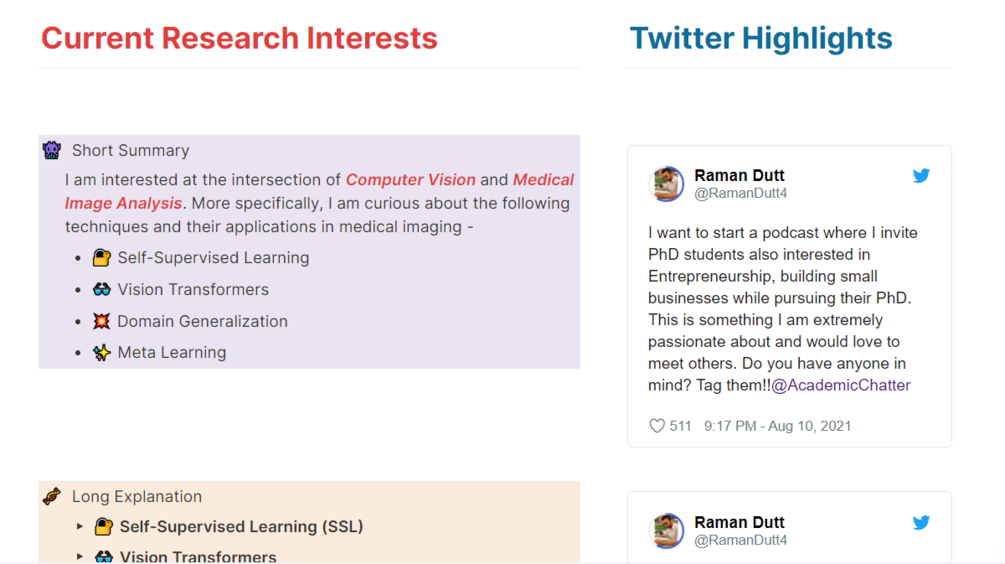Click the Twitter bird icon in first tweet
Viewport: 1005px width, 564px height.
(x=921, y=176)
